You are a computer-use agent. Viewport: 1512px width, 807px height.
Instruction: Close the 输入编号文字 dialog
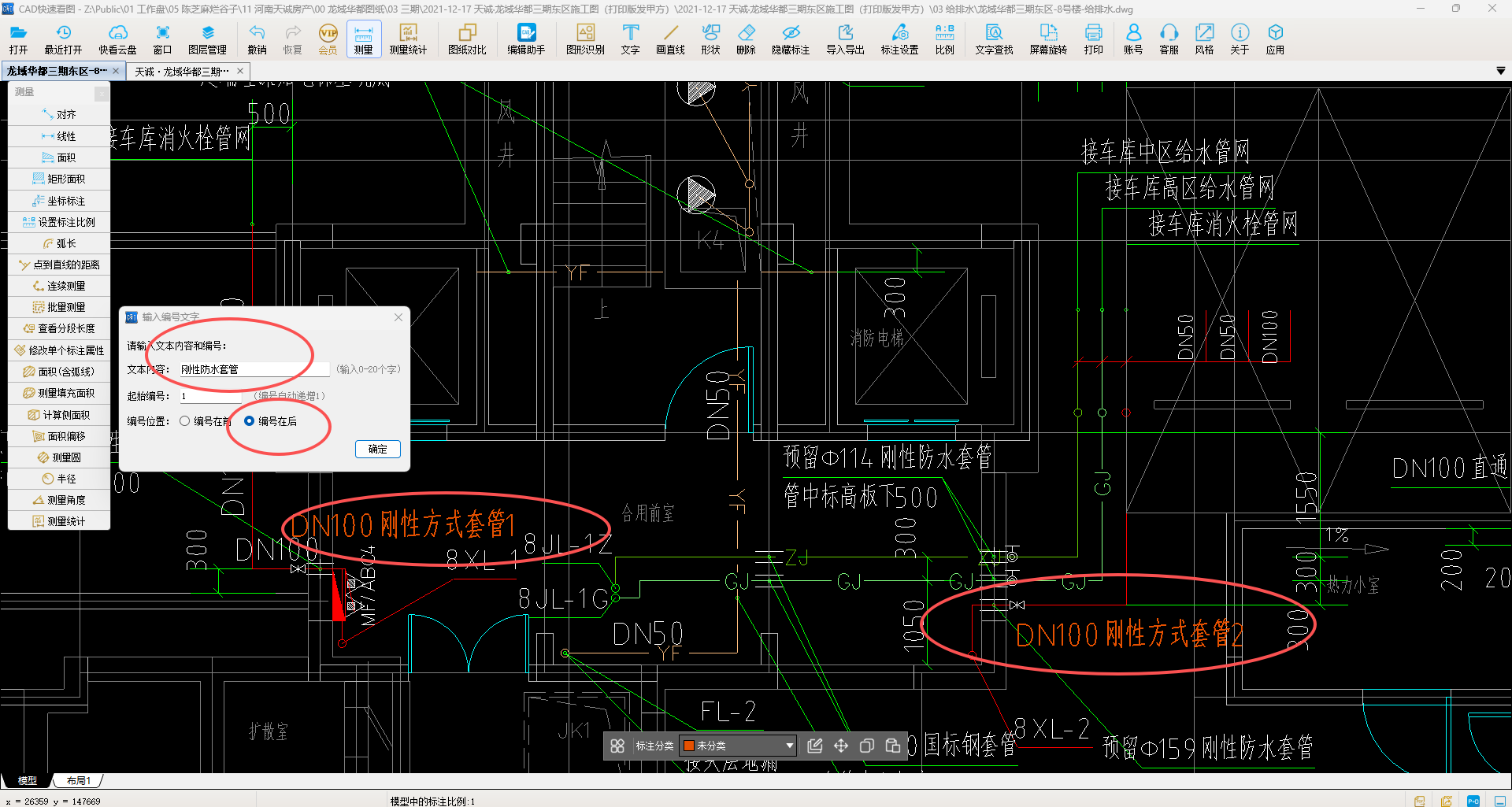[398, 317]
